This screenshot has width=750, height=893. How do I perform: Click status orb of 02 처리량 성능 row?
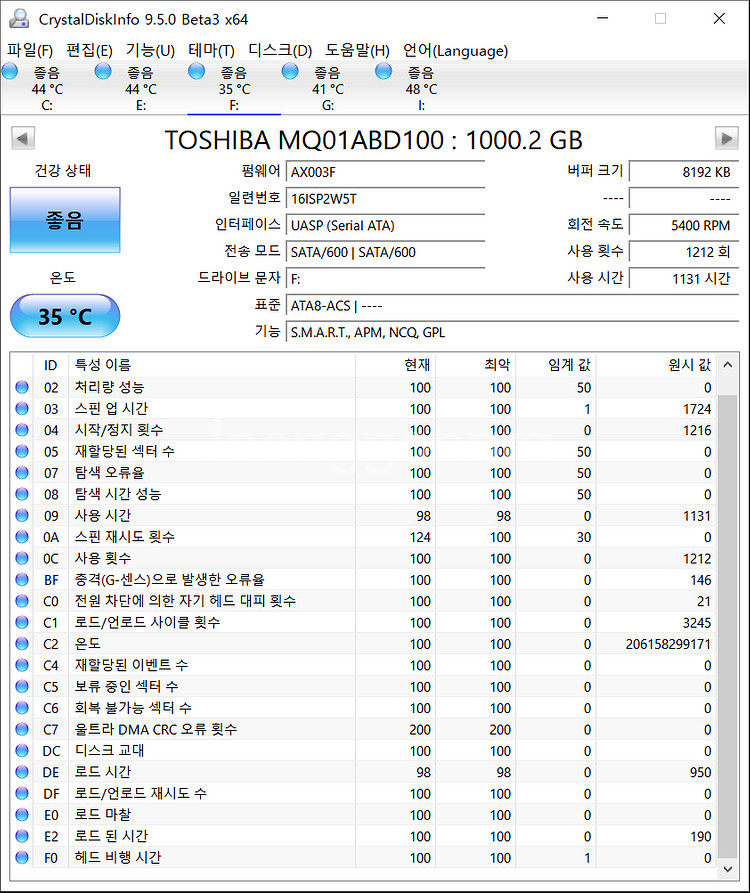[x=22, y=387]
